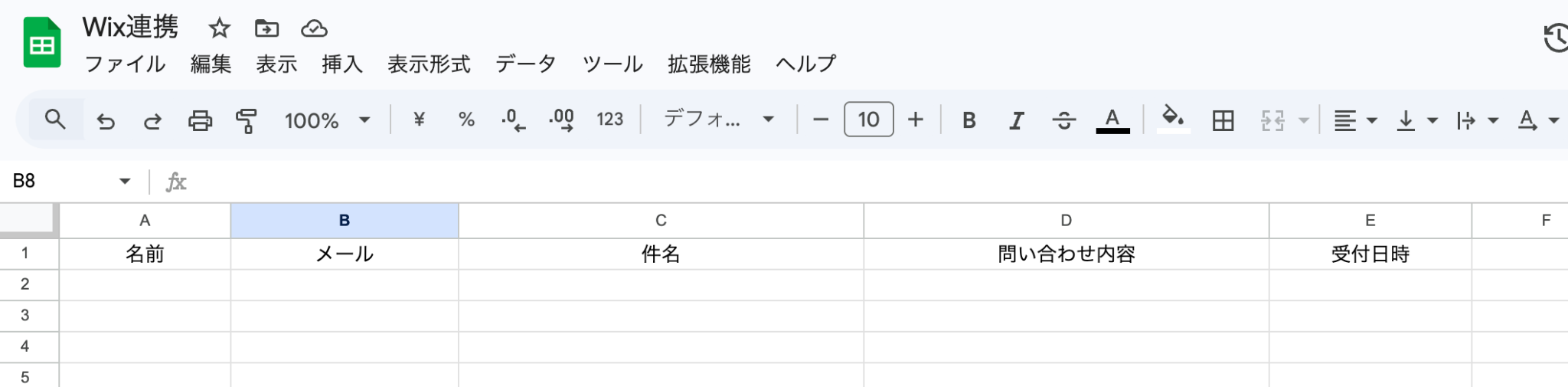The image size is (1568, 387).
Task: Click the 123 number format button
Action: point(609,120)
